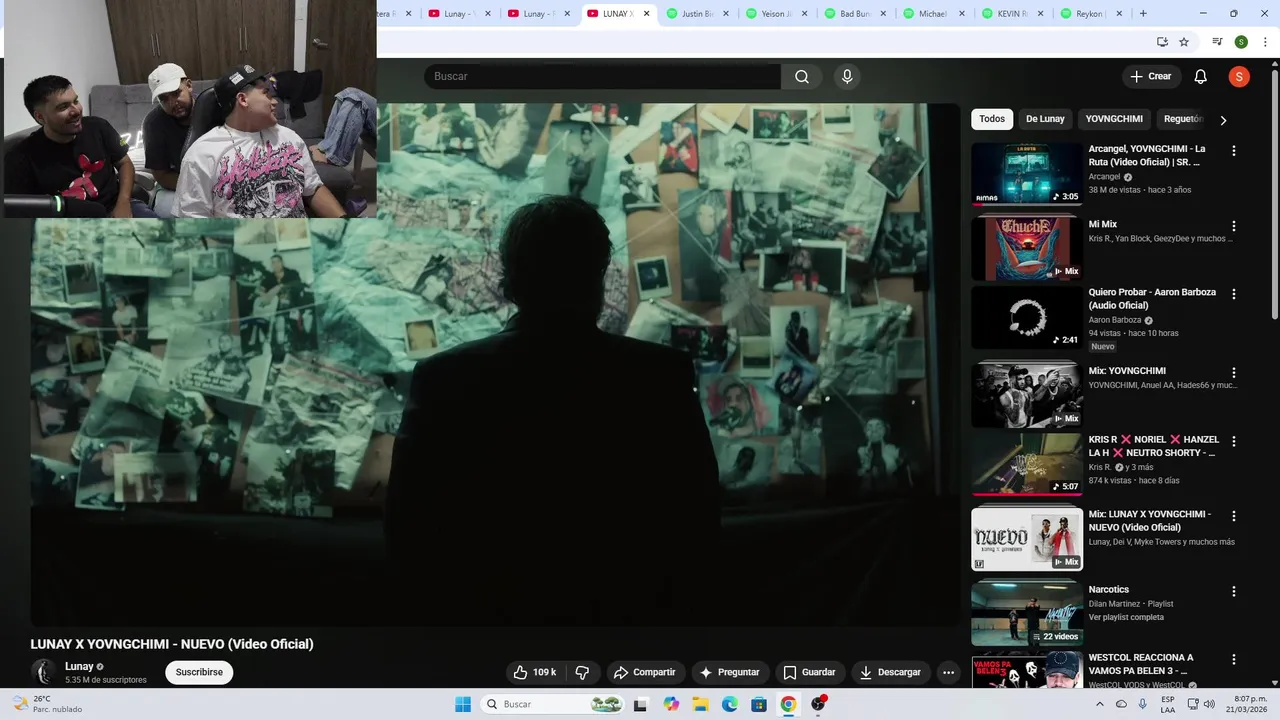Viewport: 1280px width, 720px height.
Task: Open options for Mix: LUNAY X YOVNGCHIMI
Action: 1233,516
